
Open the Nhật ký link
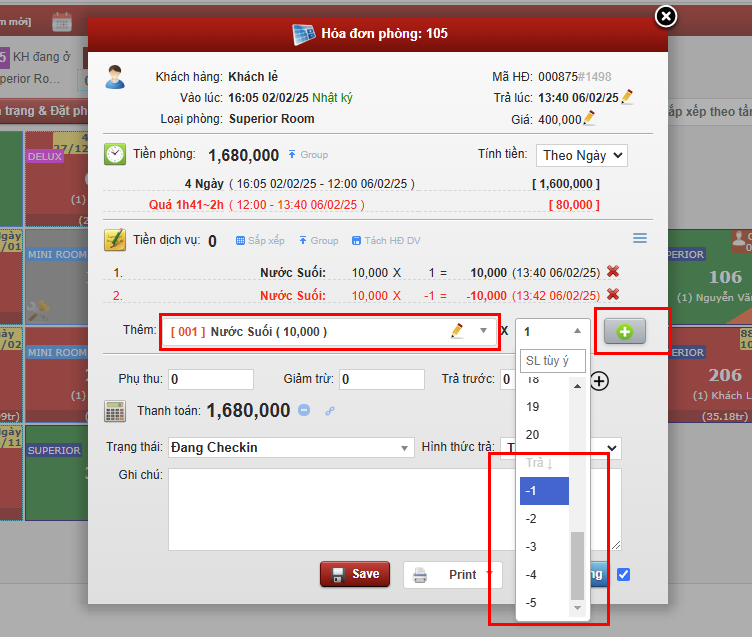coord(332,98)
